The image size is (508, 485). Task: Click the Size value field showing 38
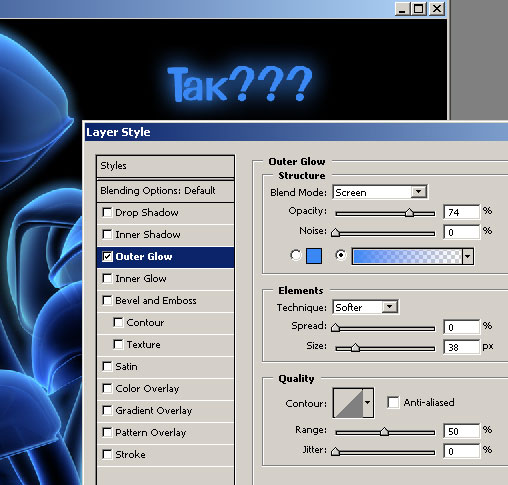tap(462, 347)
